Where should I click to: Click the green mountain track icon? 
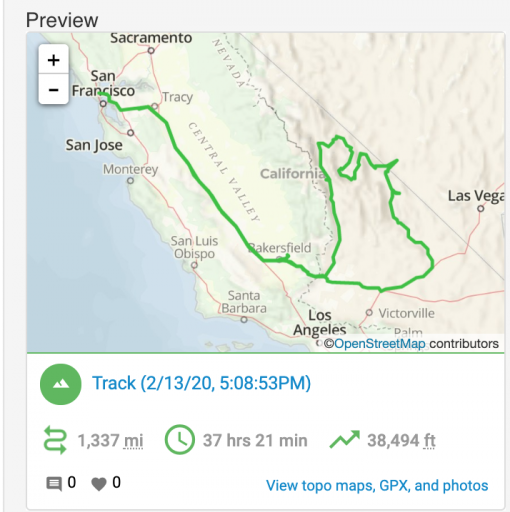tap(61, 384)
